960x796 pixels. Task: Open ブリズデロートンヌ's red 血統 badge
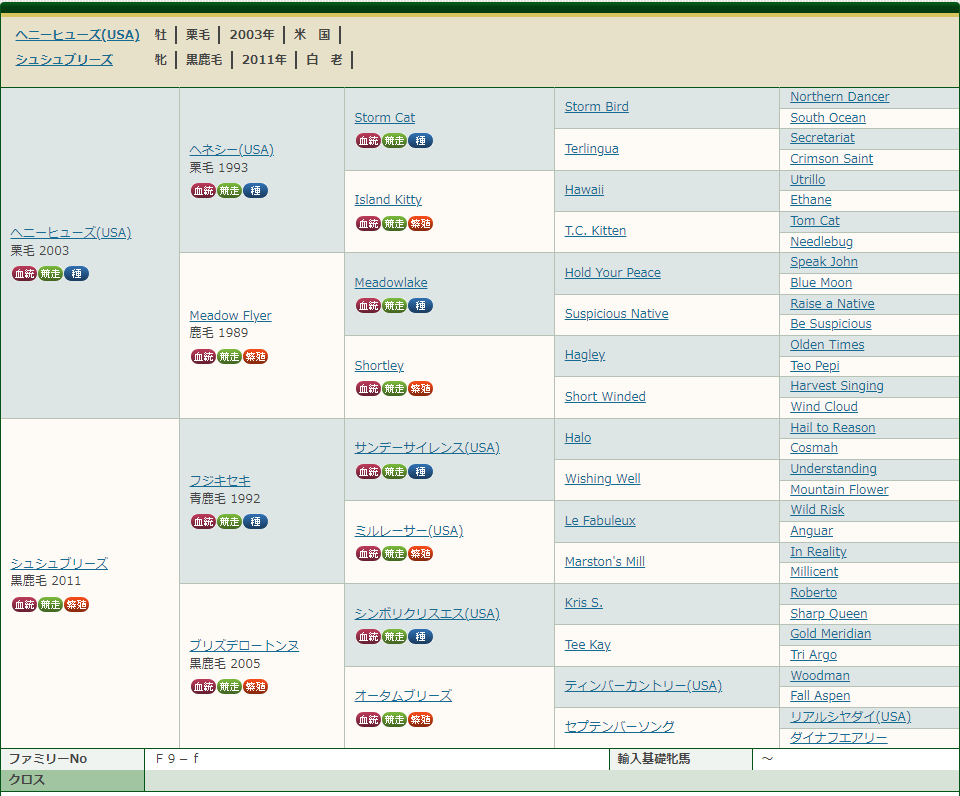(x=203, y=686)
